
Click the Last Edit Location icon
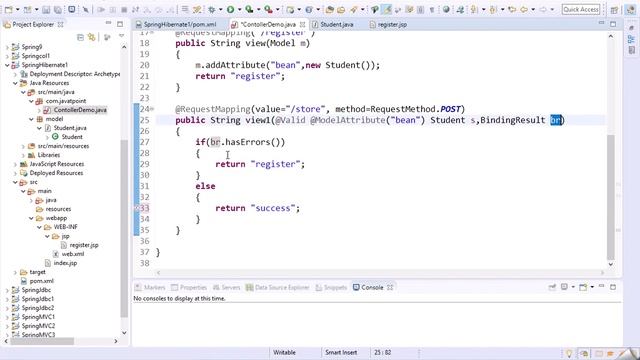tap(512, 9)
